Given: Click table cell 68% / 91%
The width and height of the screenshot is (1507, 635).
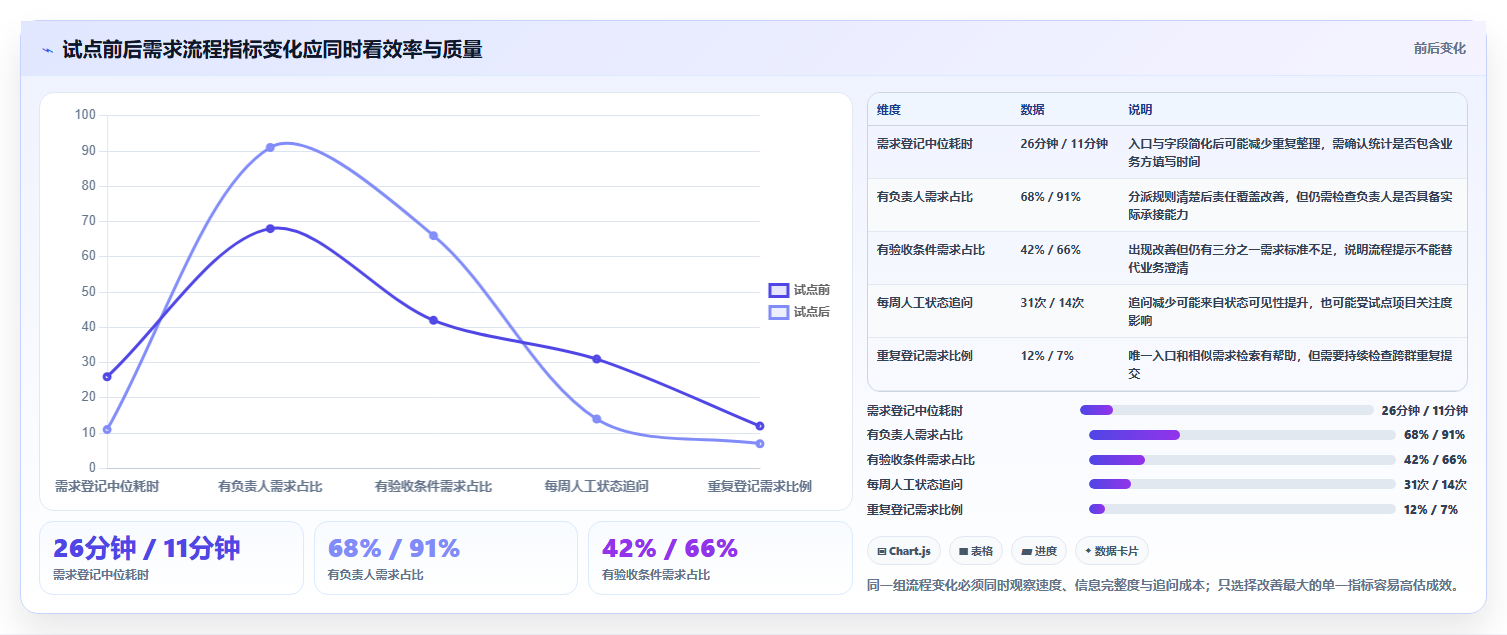Looking at the screenshot, I should (1050, 196).
